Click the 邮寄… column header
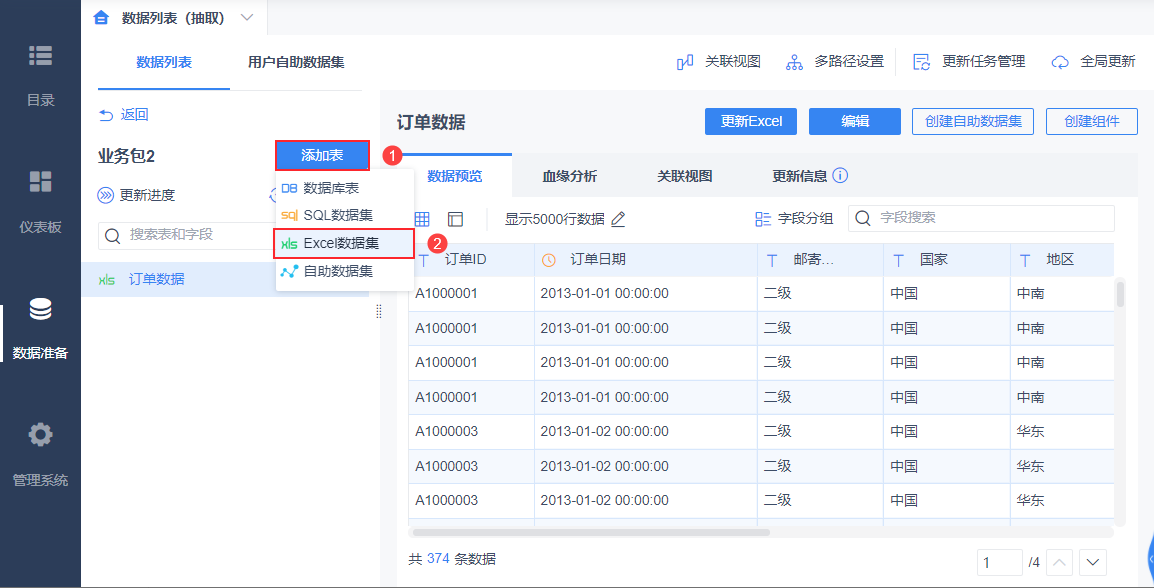 pyautogui.click(x=821, y=260)
